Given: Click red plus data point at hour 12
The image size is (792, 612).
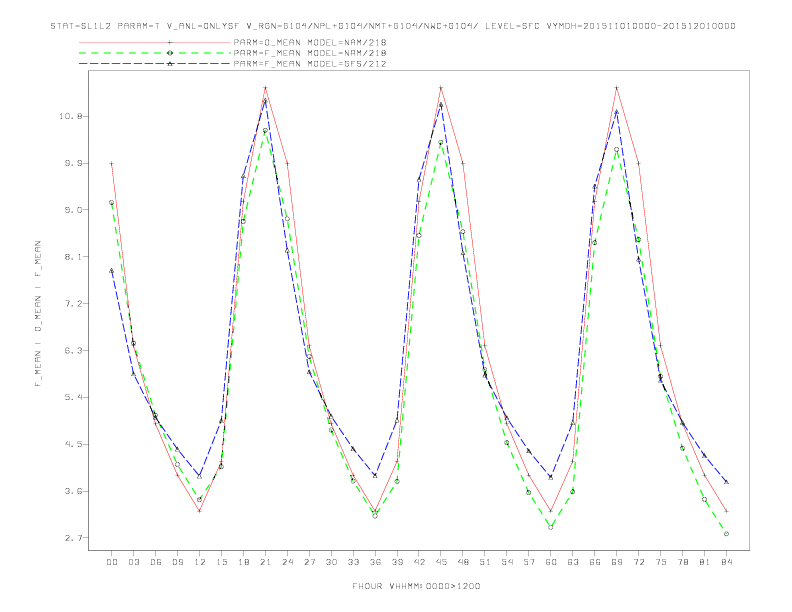Looking at the screenshot, I should pyautogui.click(x=200, y=511).
